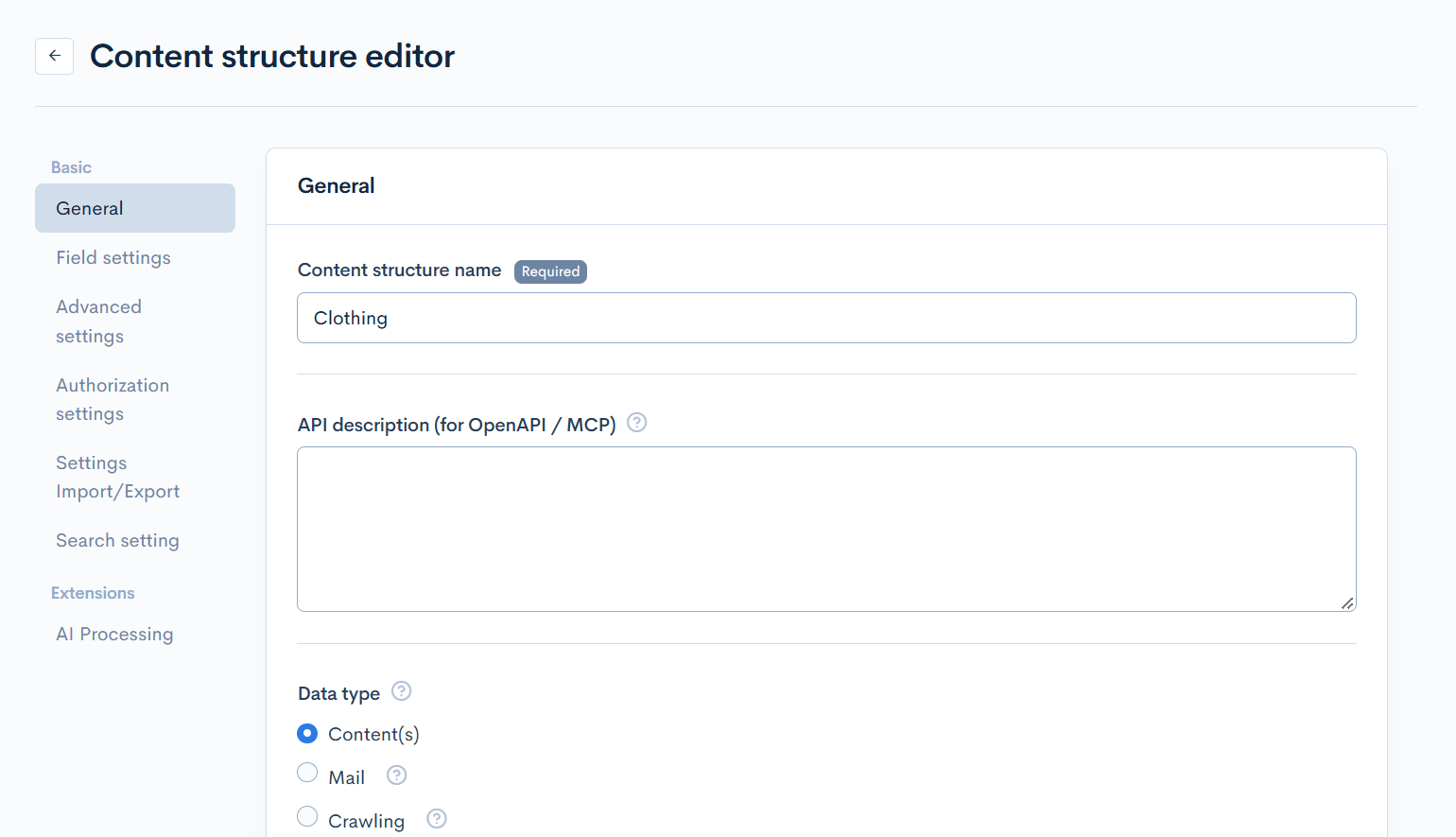Select the Content(s) data type
This screenshot has height=837, width=1456.
click(307, 733)
